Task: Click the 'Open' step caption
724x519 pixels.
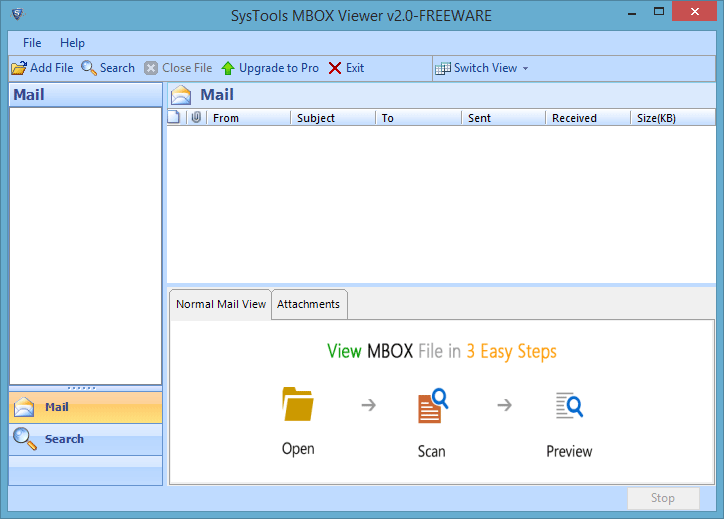Action: click(298, 449)
